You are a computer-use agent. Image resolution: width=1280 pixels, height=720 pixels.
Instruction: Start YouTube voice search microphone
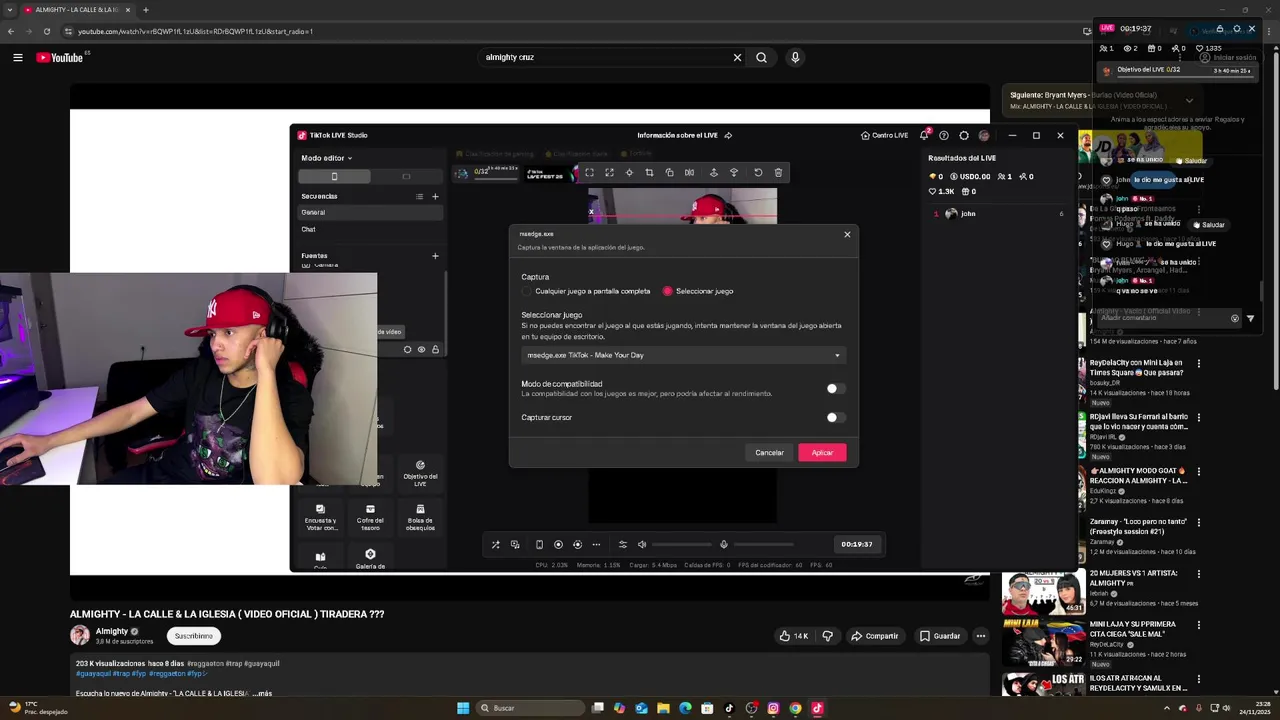point(795,57)
